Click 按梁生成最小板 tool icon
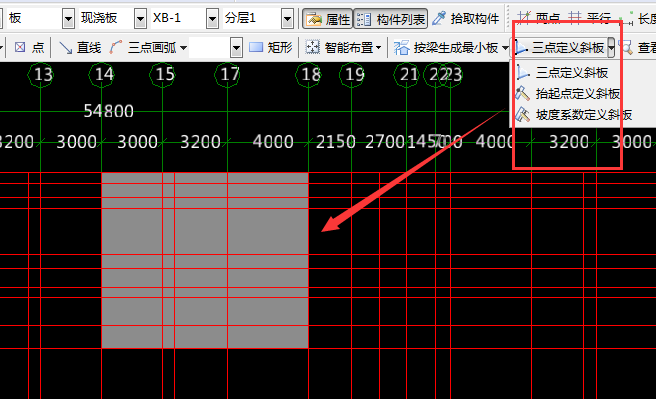This screenshot has width=656, height=399. pos(401,48)
